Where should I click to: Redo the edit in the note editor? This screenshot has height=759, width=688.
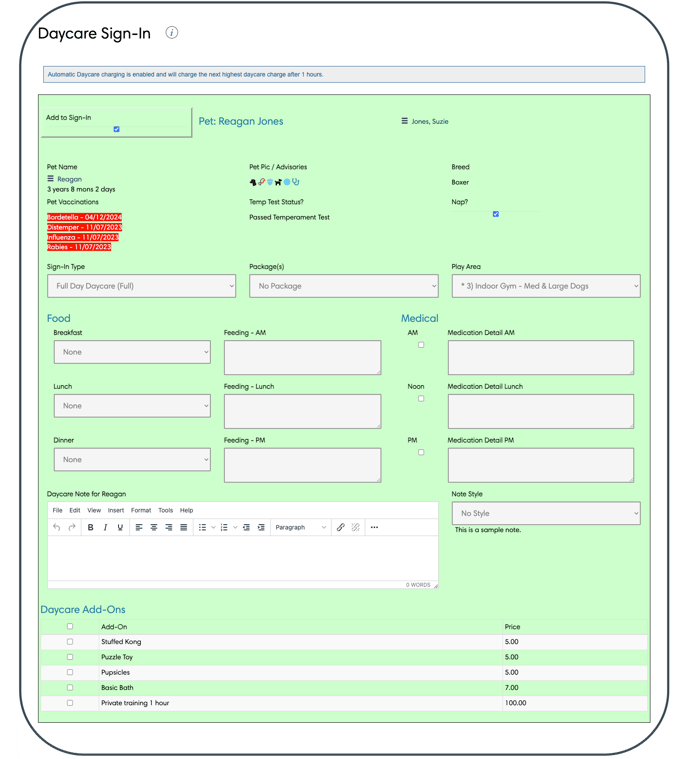pyautogui.click(x=72, y=527)
